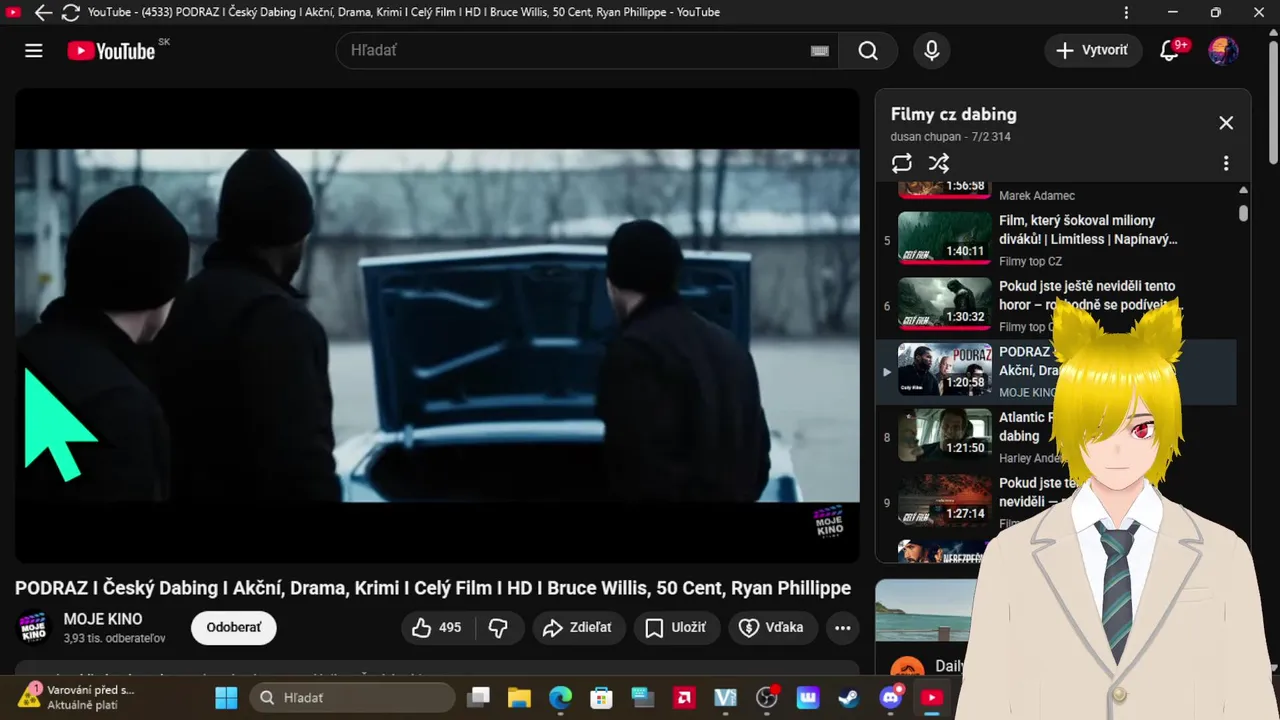Open File Explorer from taskbar
The height and width of the screenshot is (720, 1280).
coord(518,698)
